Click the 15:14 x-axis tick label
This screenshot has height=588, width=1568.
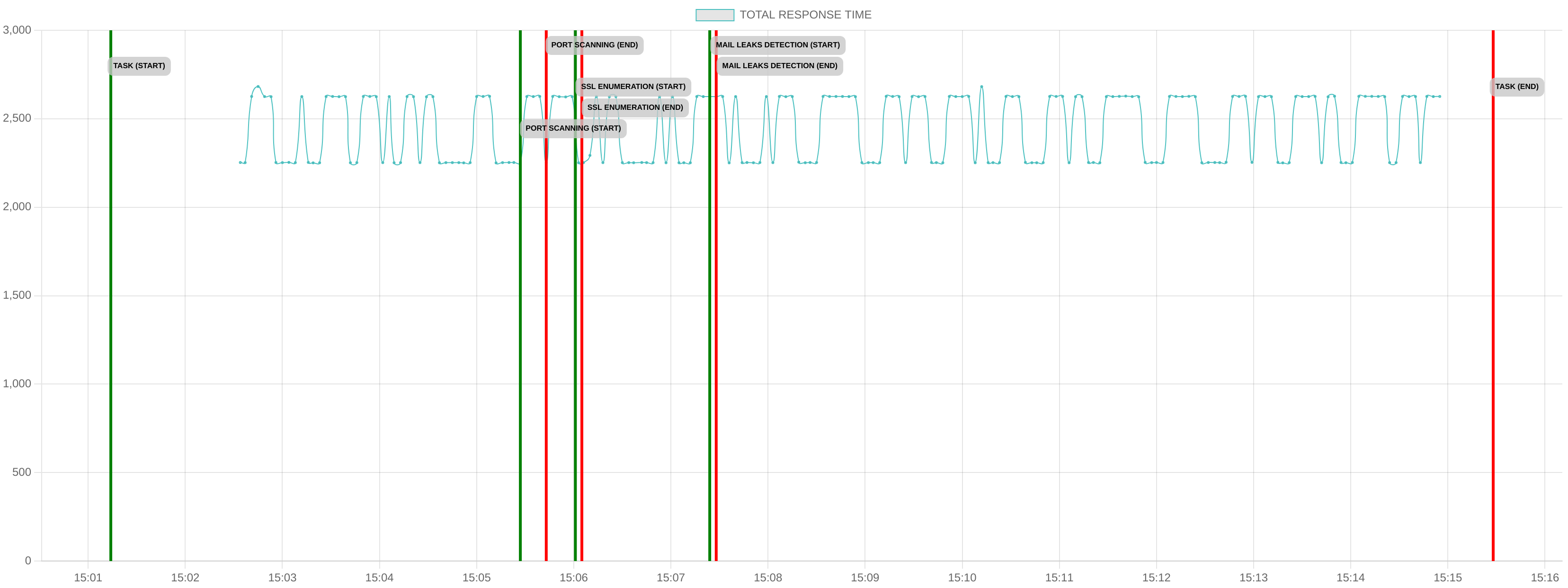pyautogui.click(x=1350, y=578)
